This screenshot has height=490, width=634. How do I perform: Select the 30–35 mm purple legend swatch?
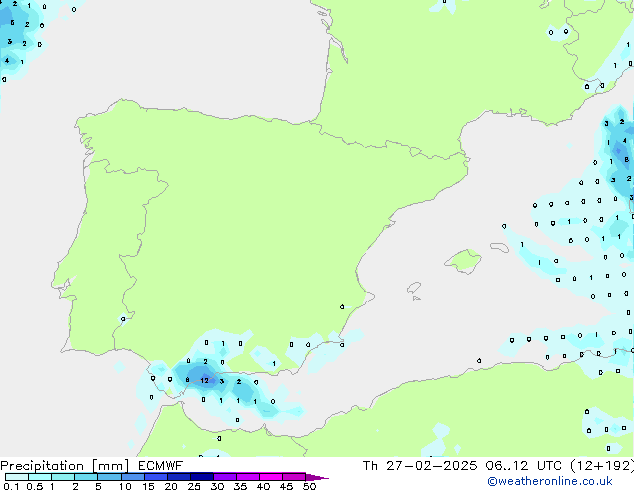(x=224, y=477)
